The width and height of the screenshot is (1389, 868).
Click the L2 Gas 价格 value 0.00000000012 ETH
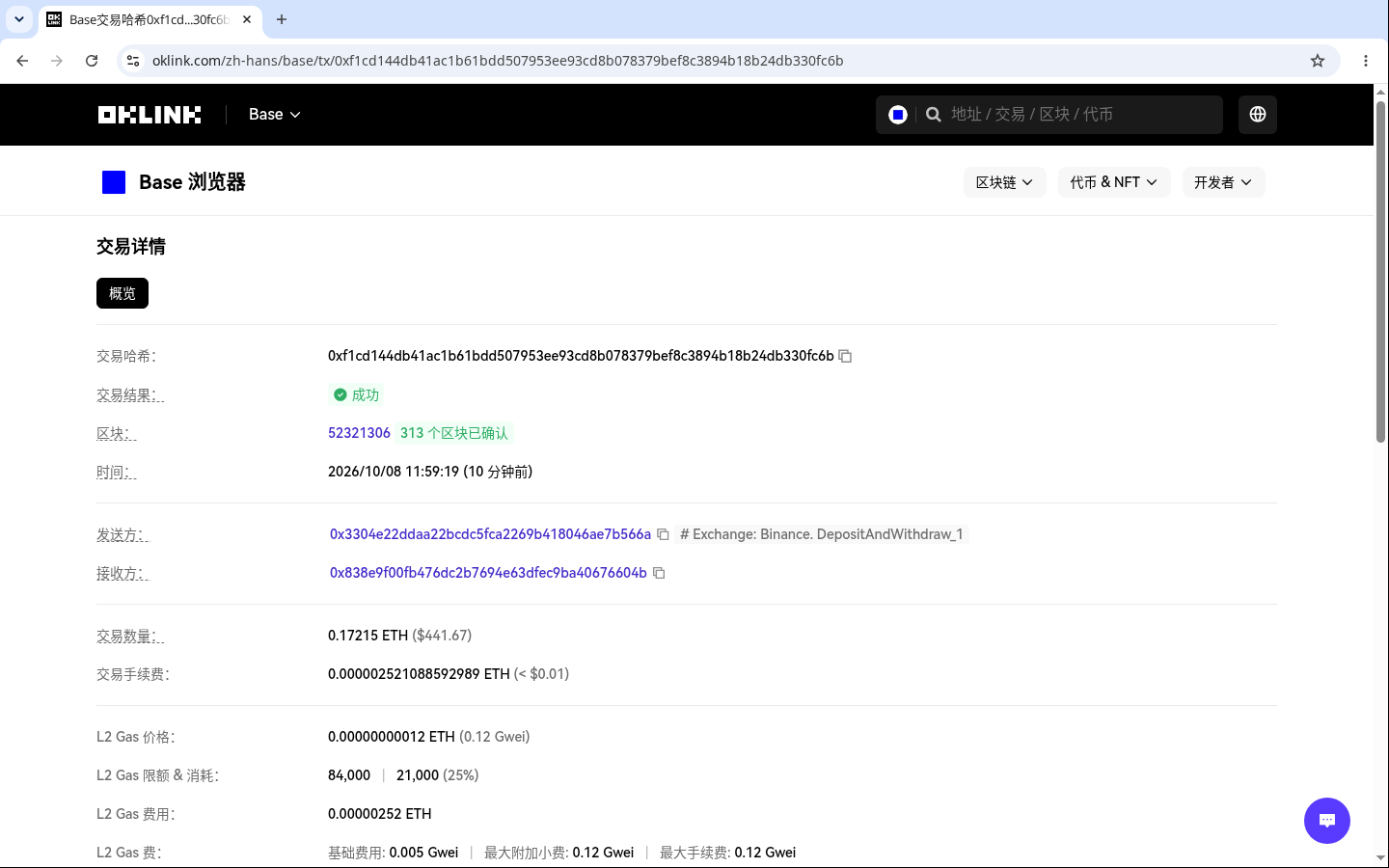[392, 737]
